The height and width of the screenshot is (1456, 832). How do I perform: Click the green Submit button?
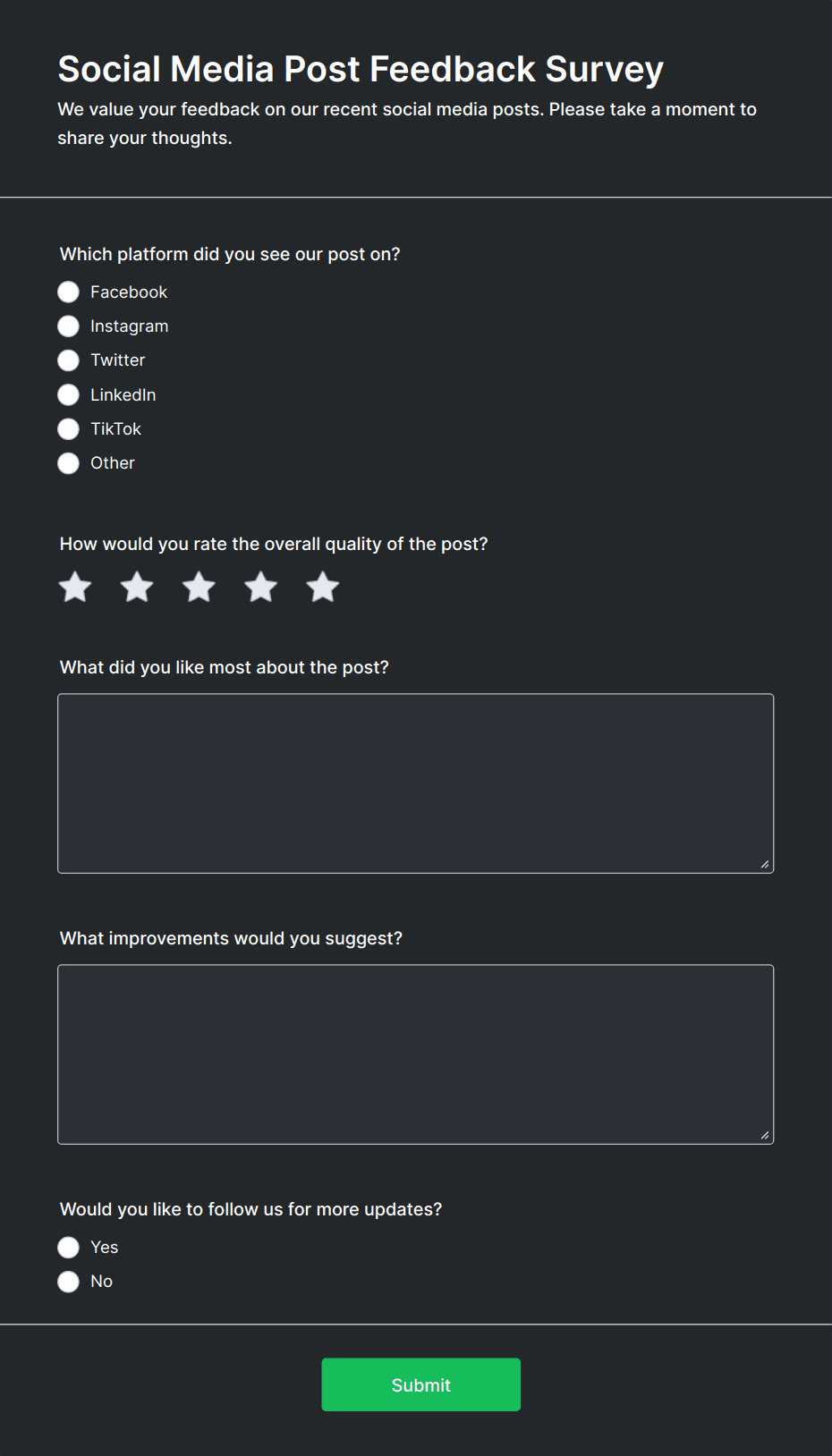tap(420, 1384)
